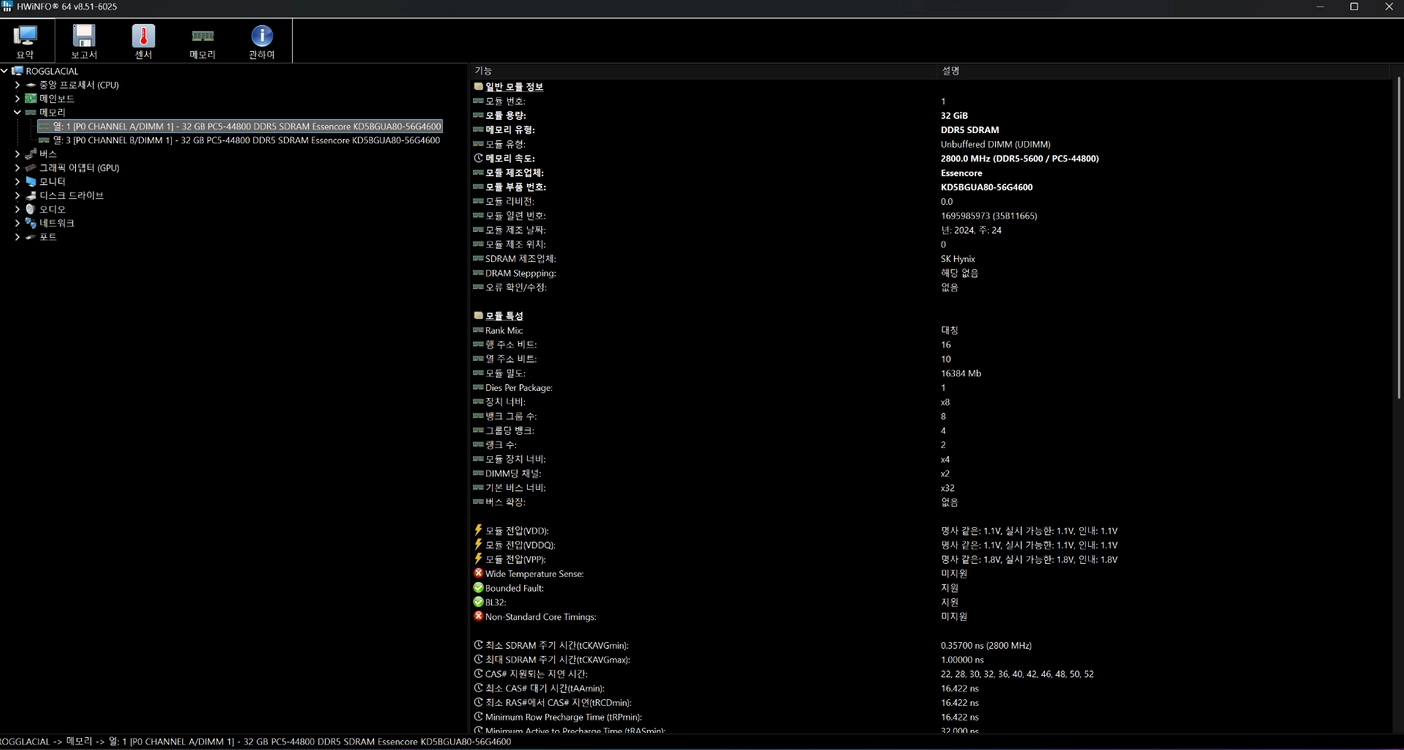Expand the 디스크 드라이브 branch arrow
The height and width of the screenshot is (750, 1404).
click(17, 196)
